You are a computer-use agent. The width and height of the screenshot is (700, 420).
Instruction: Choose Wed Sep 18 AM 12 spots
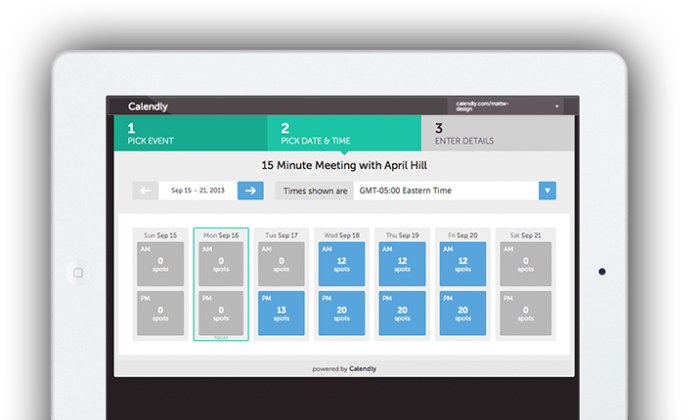[342, 264]
